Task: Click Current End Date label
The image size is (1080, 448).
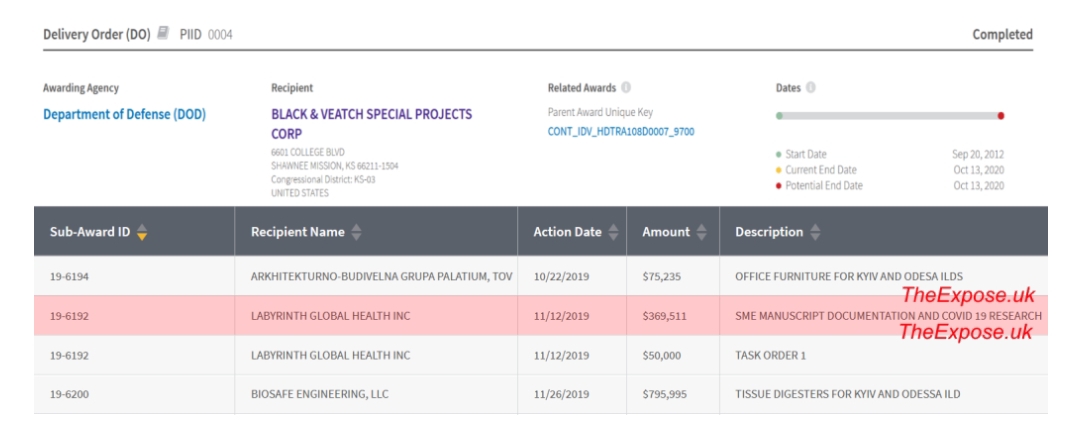Action: [x=821, y=170]
